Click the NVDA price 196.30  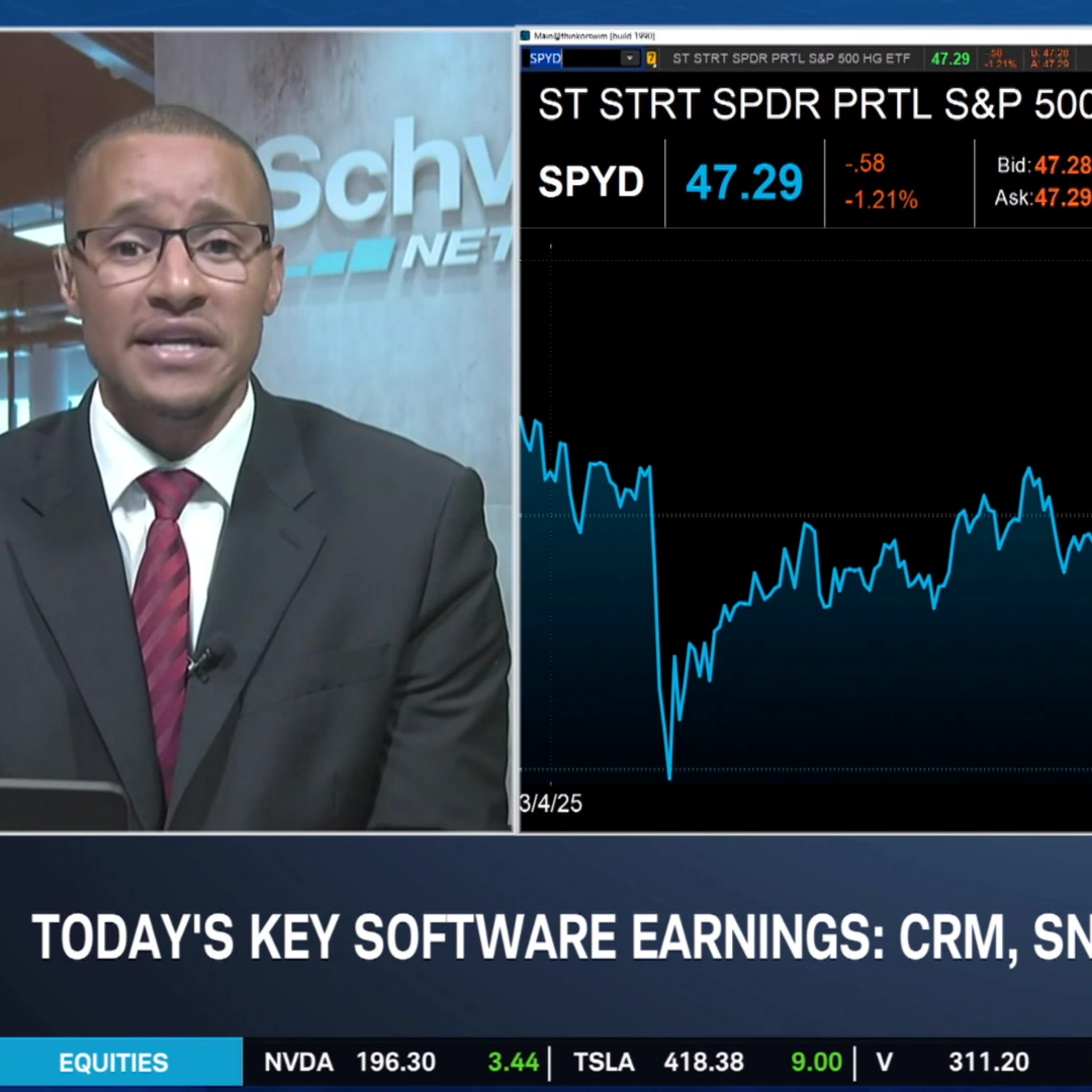coord(396,1063)
